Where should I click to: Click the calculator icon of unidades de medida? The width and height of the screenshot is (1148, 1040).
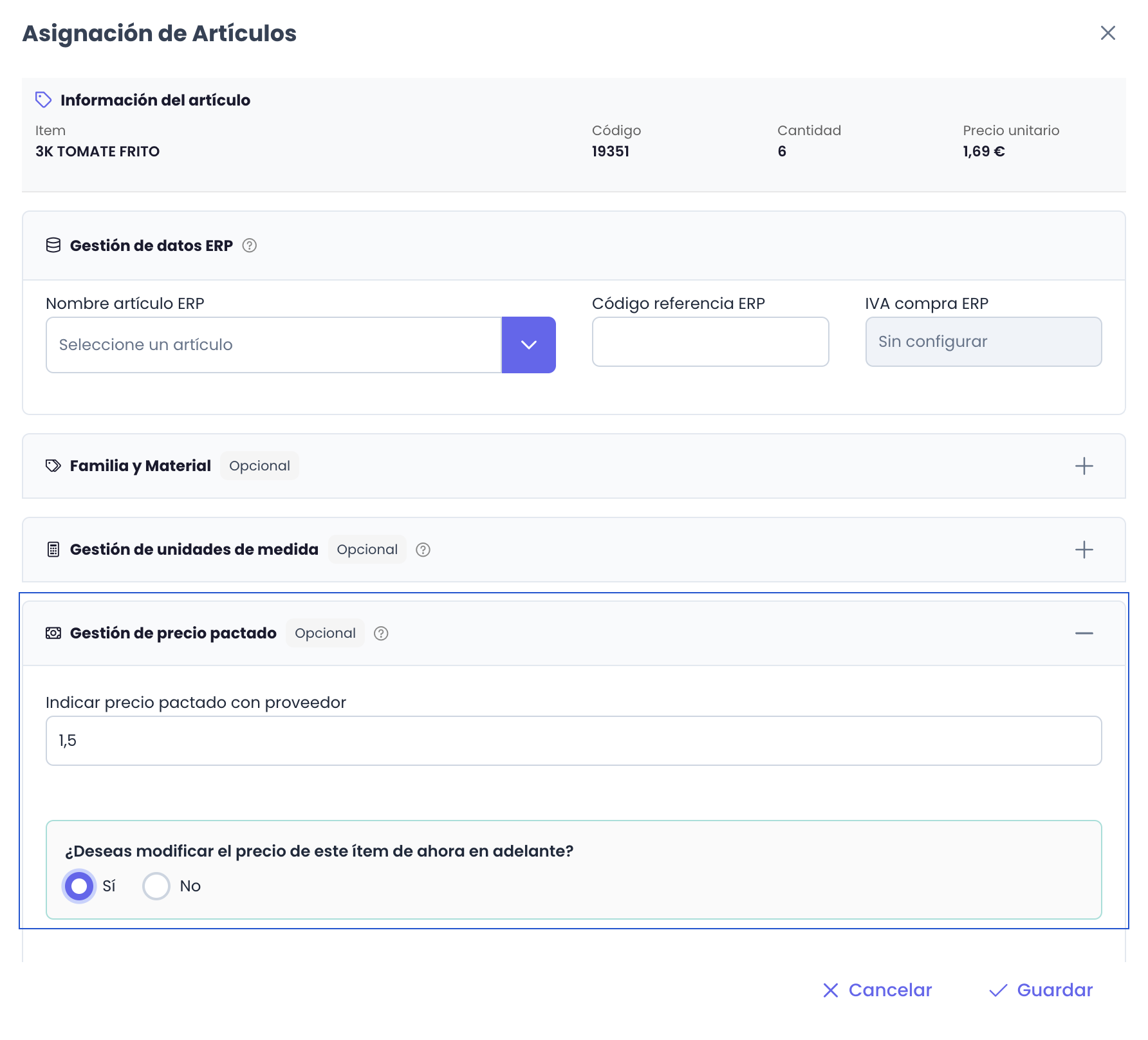tap(53, 550)
